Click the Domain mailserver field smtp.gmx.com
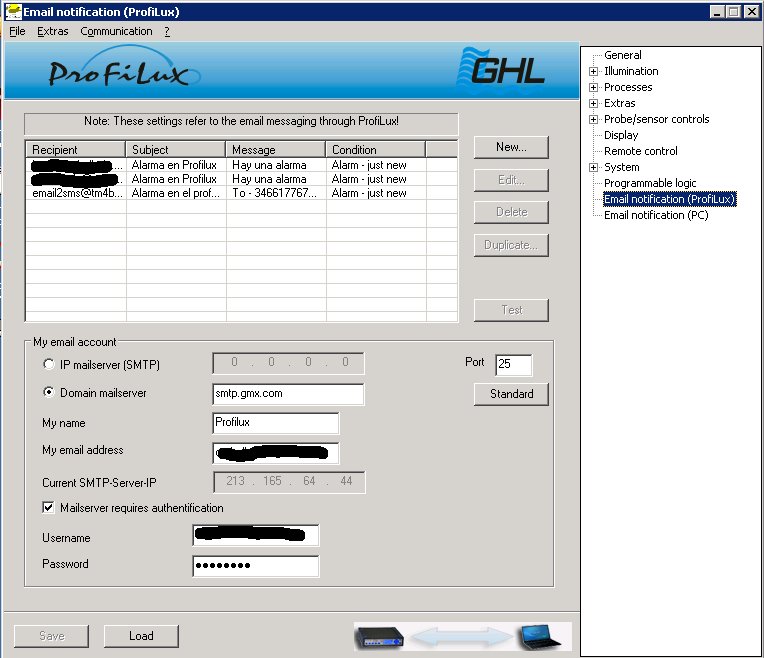 click(288, 394)
